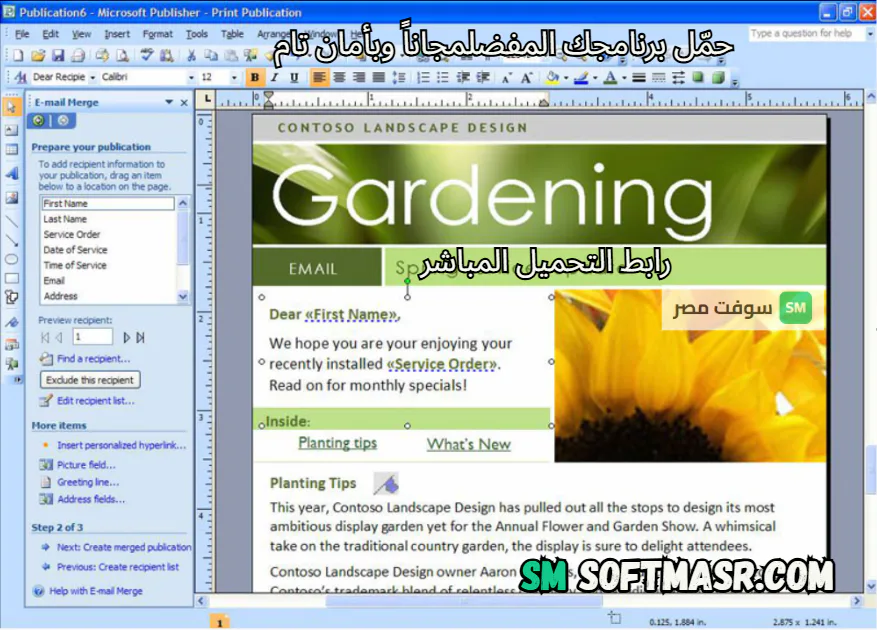This screenshot has height=630, width=877.
Task: Toggle Align Left text alignment
Action: click(x=319, y=77)
